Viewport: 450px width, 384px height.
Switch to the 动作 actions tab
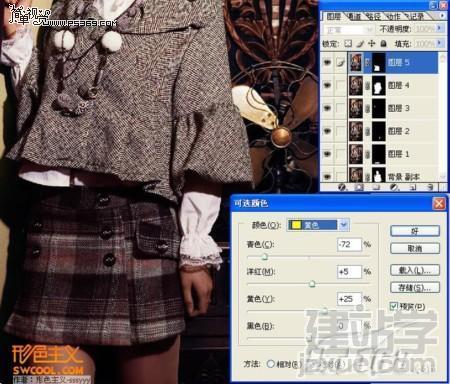(x=394, y=16)
